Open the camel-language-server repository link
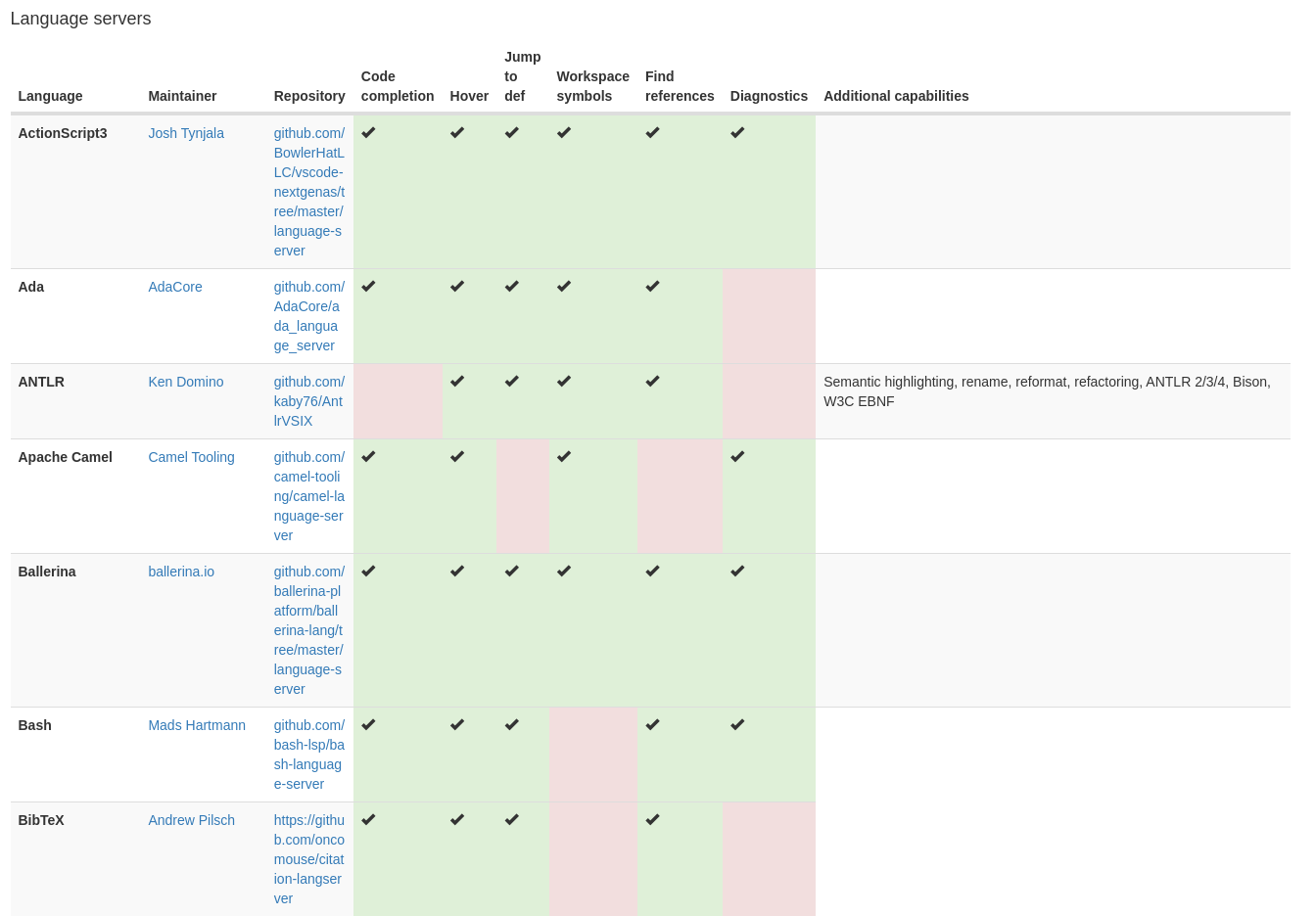Viewport: 1316px width, 916px height. pos(309,496)
